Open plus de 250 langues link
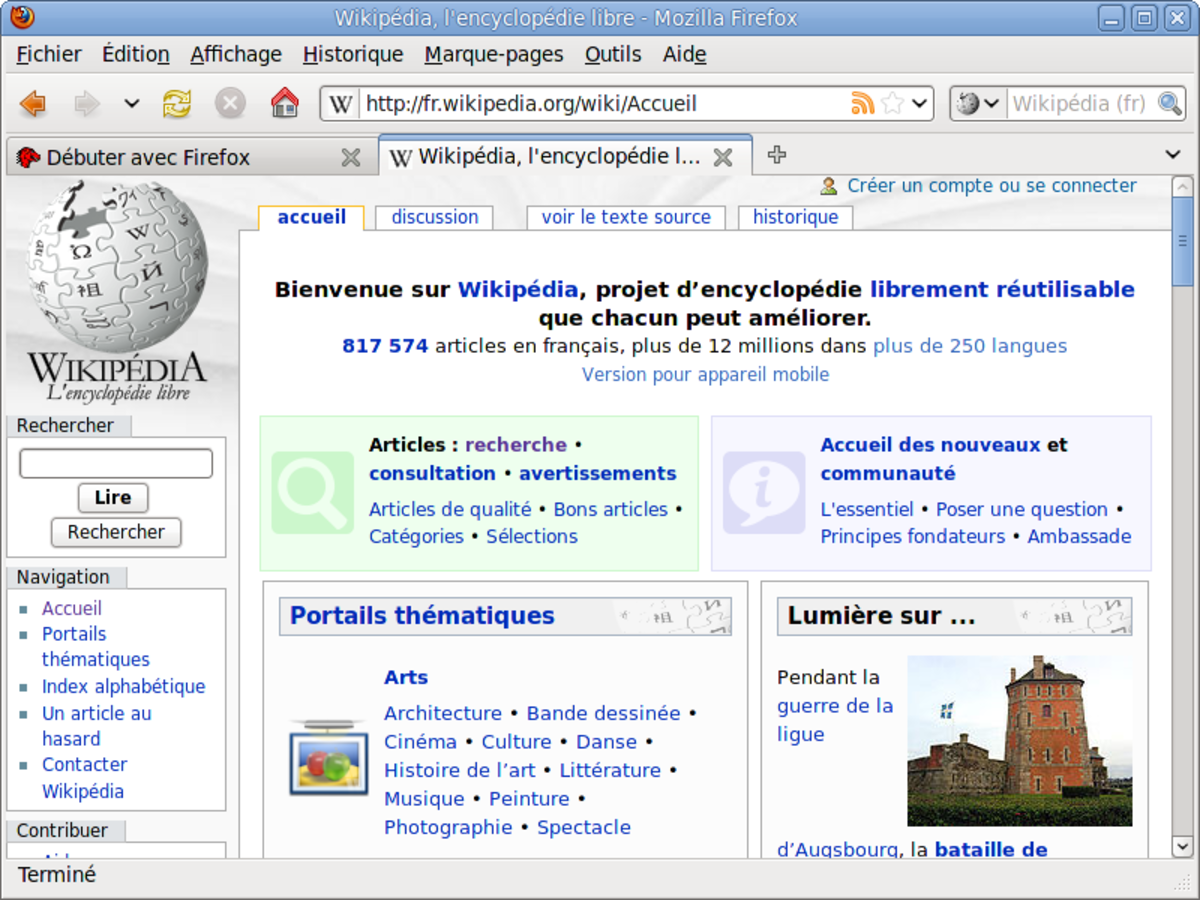1200x900 pixels. (970, 346)
